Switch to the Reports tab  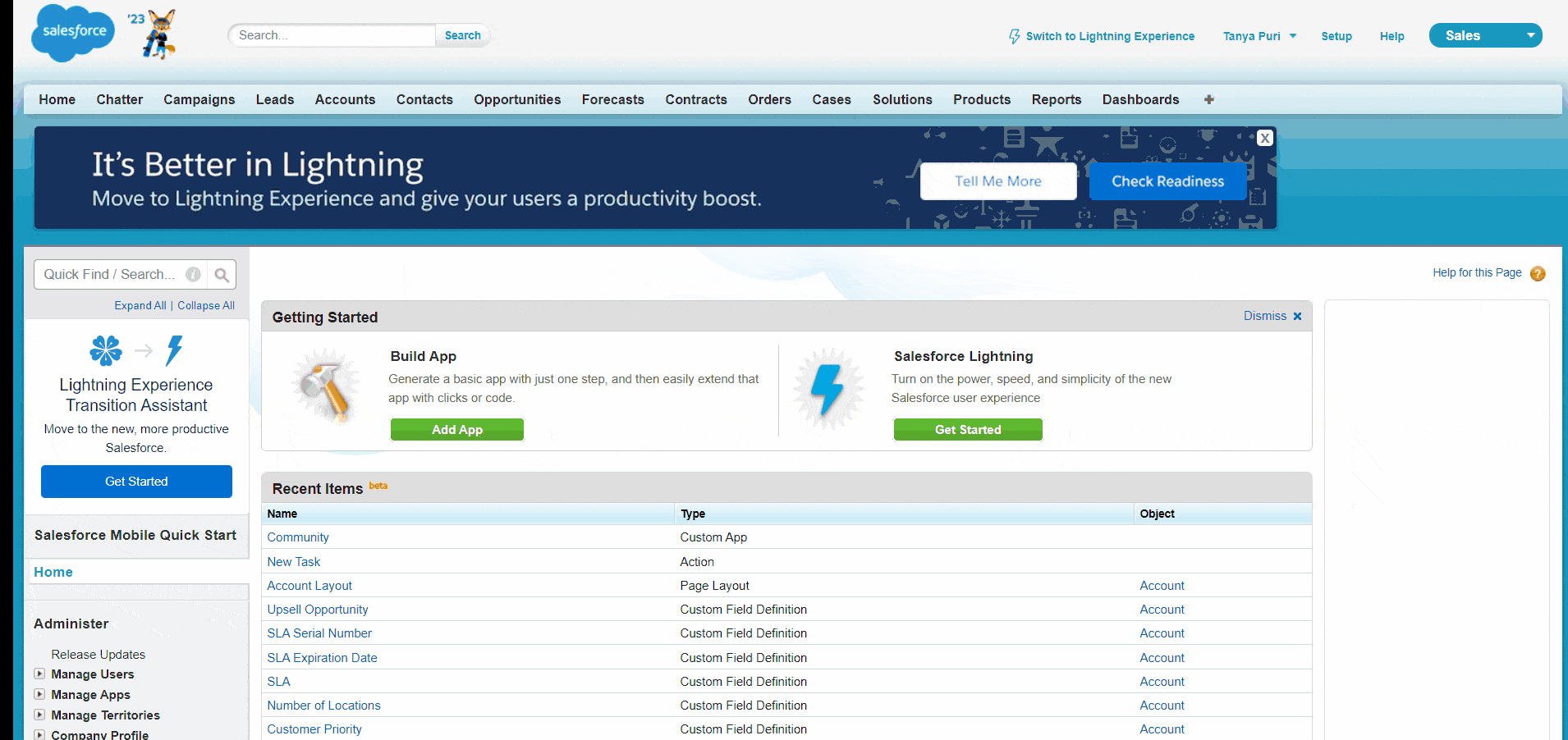[1056, 99]
